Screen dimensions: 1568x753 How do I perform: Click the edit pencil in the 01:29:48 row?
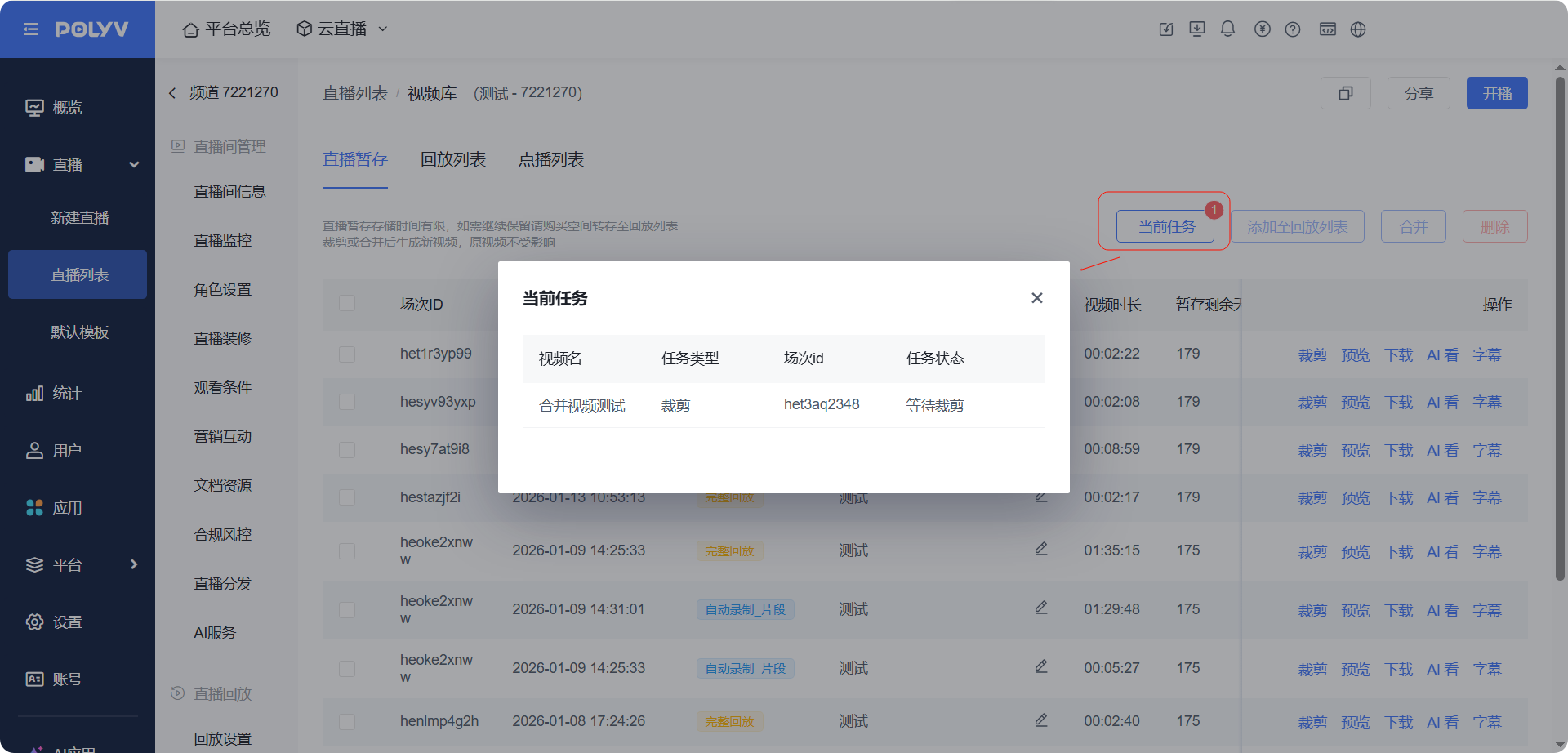pyautogui.click(x=1041, y=608)
